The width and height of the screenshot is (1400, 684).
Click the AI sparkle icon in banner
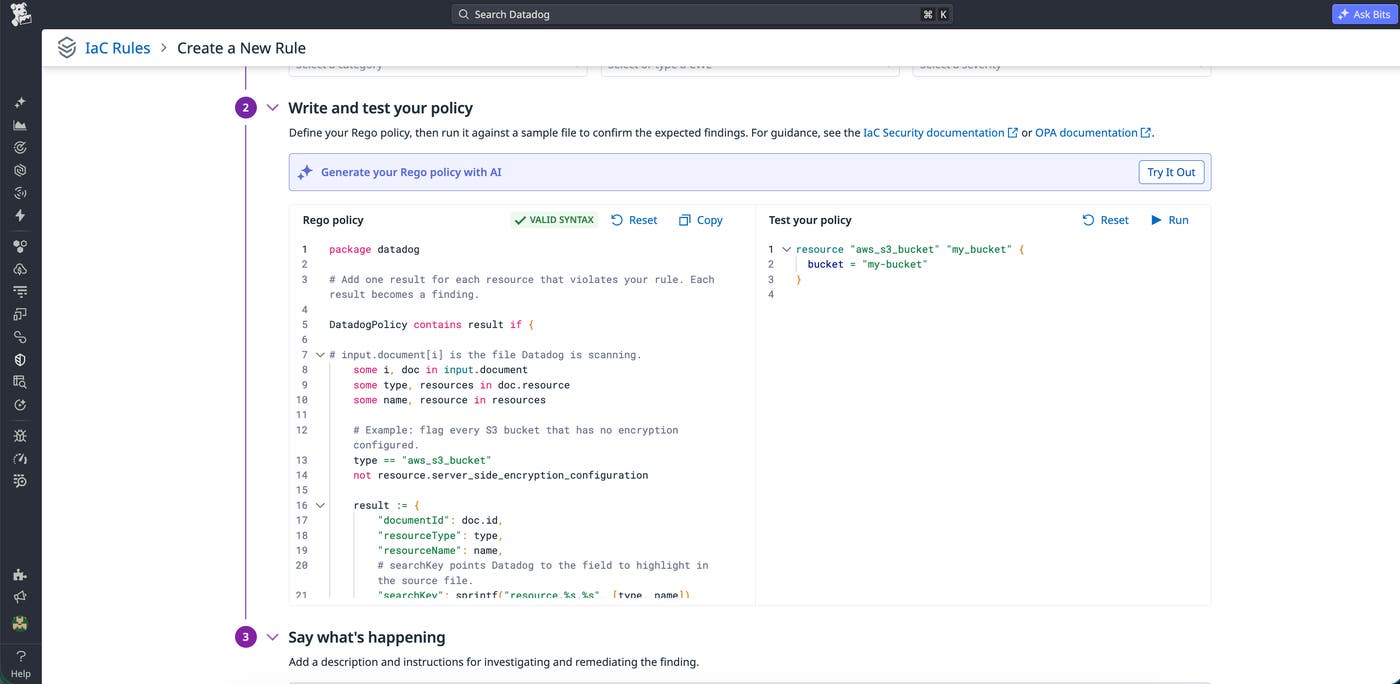coord(305,172)
